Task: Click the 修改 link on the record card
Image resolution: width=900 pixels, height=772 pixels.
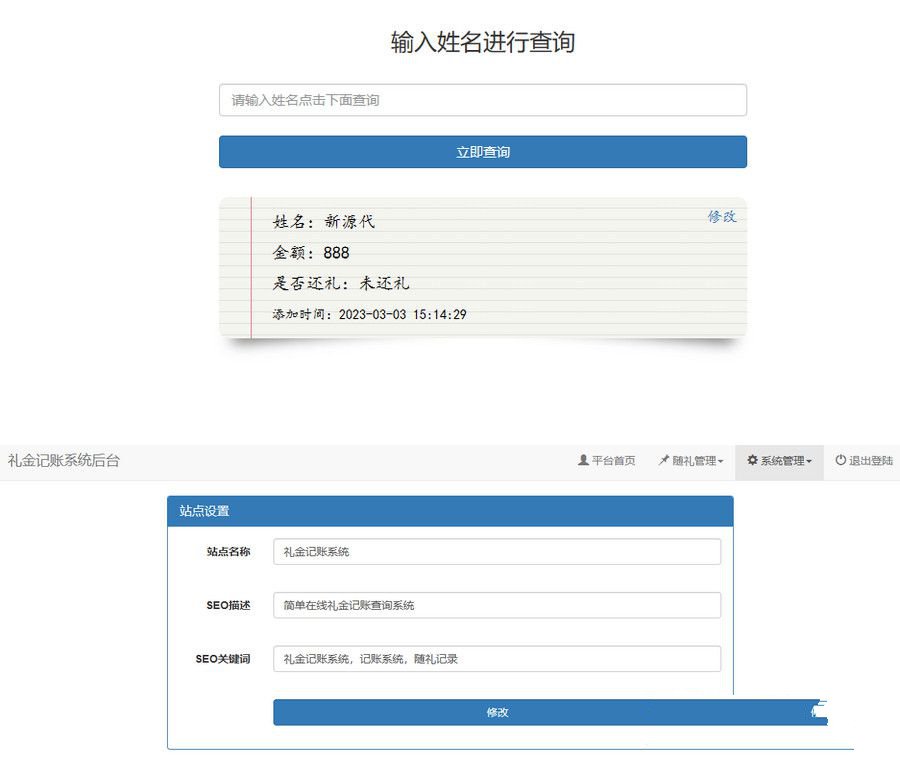Action: (x=723, y=215)
